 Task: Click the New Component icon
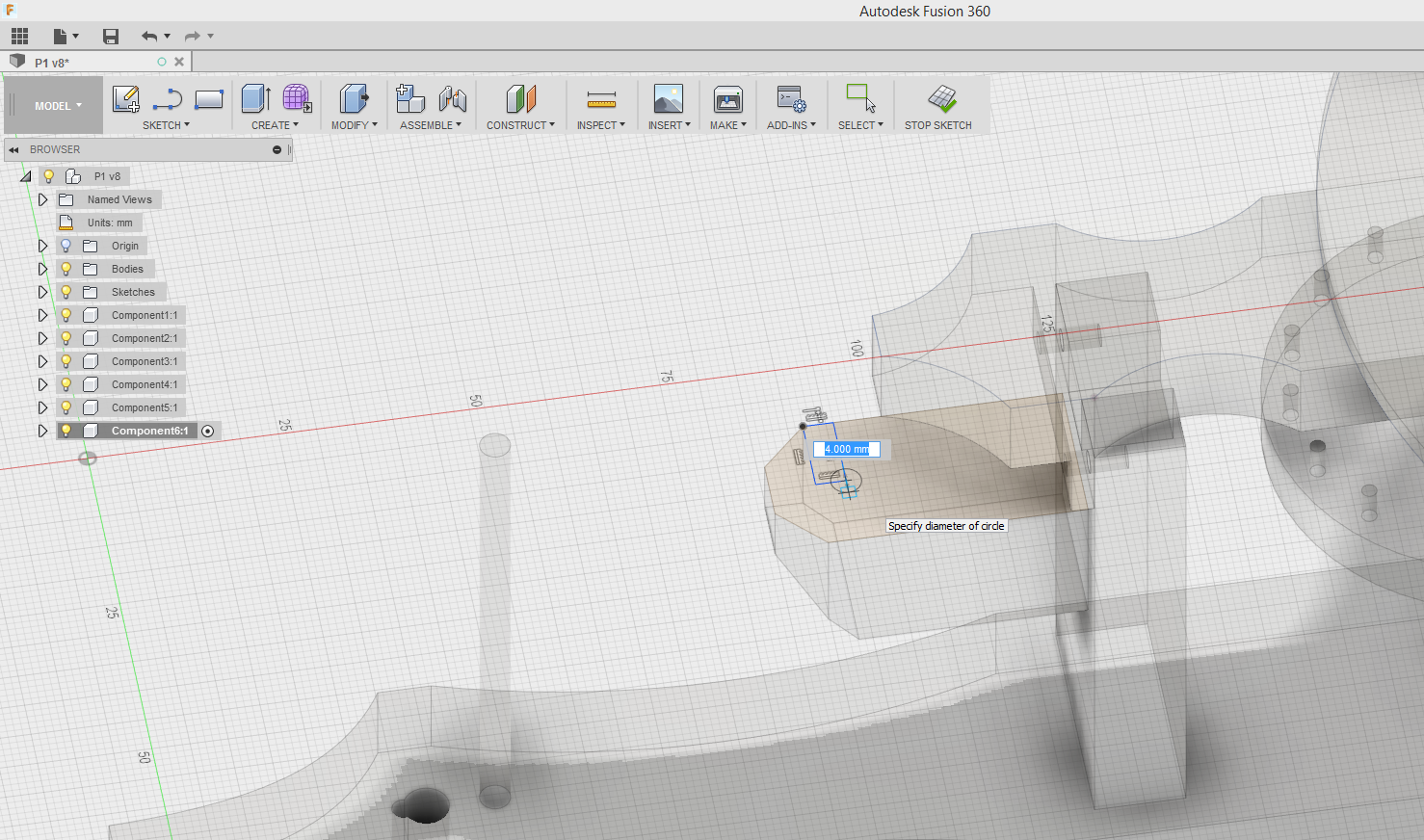click(x=410, y=98)
